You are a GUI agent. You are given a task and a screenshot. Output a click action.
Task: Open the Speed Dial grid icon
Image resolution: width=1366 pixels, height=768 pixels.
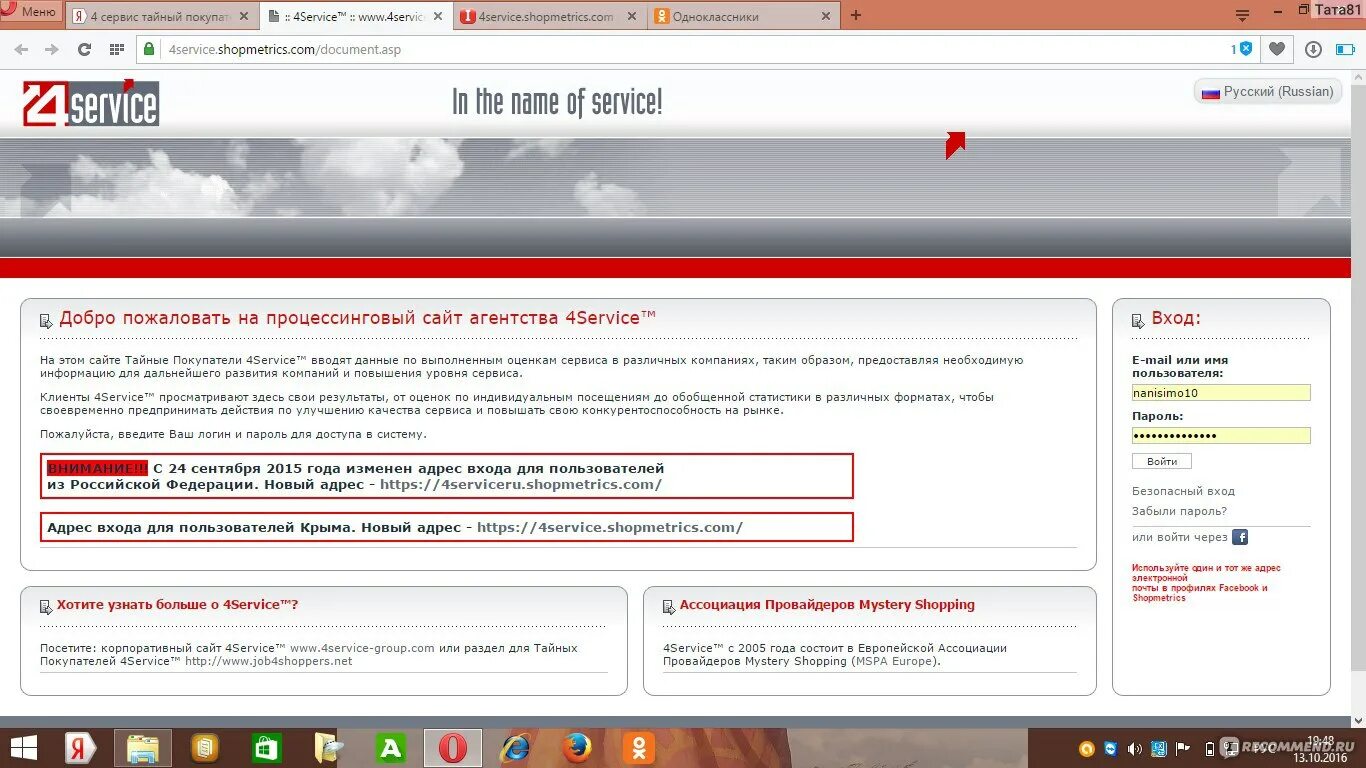click(x=116, y=49)
